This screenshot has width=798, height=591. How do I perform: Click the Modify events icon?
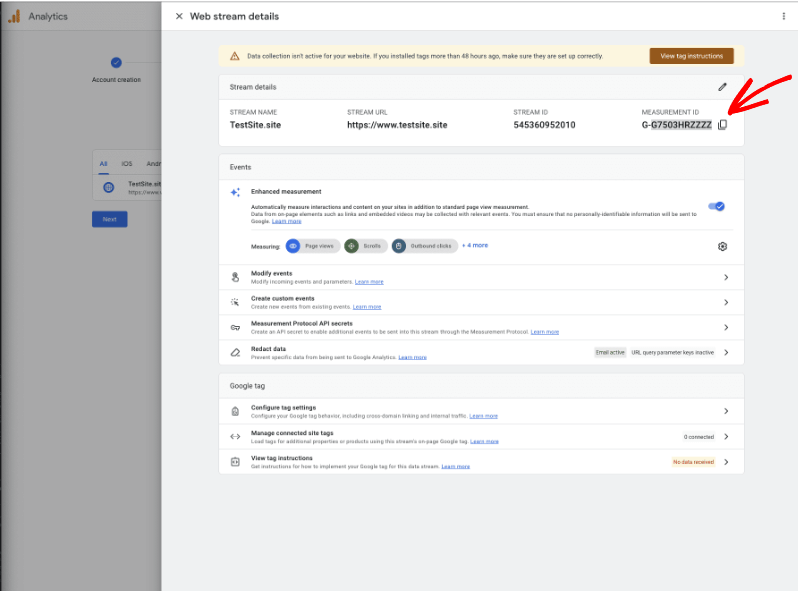(235, 277)
